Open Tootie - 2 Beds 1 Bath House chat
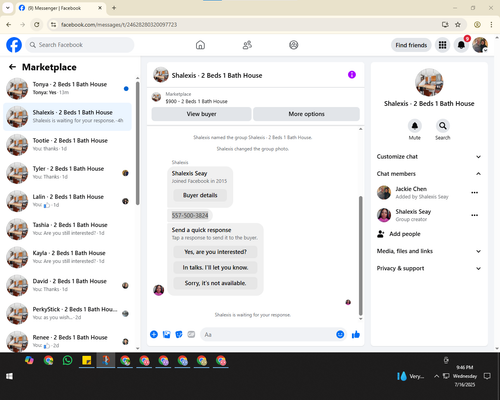Screen dimensions: 500x400 tap(67, 145)
